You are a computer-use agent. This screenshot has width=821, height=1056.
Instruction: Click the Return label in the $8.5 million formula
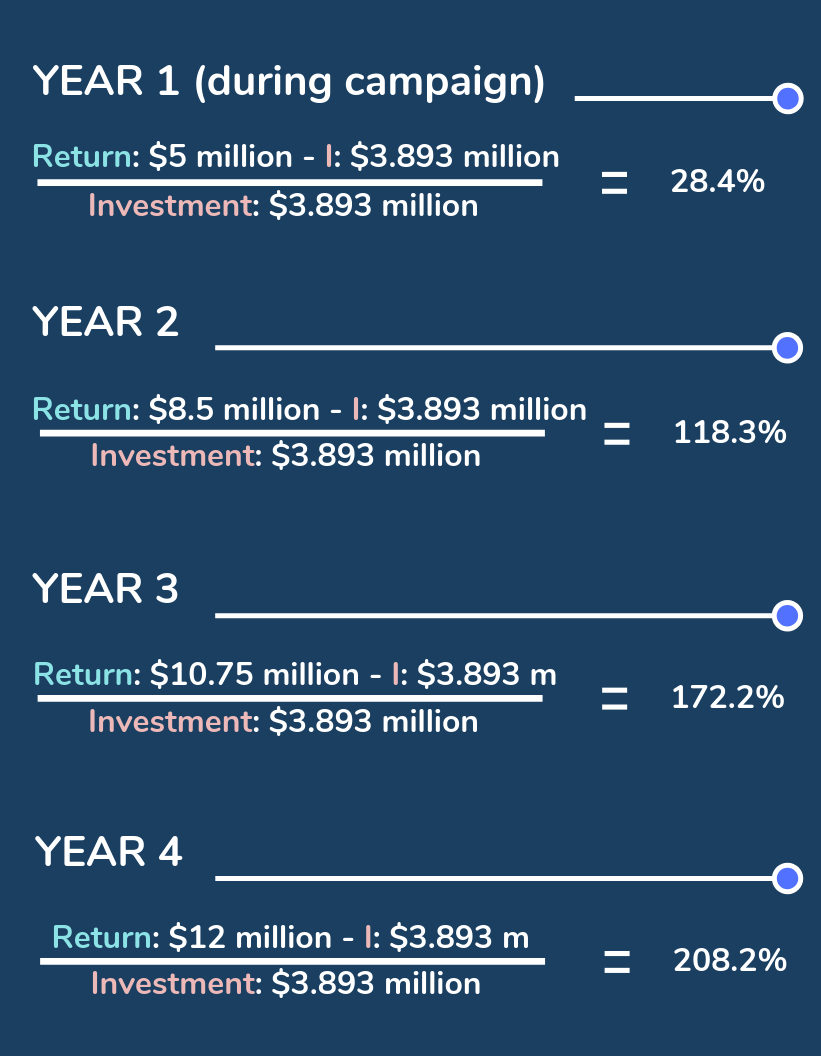(83, 409)
